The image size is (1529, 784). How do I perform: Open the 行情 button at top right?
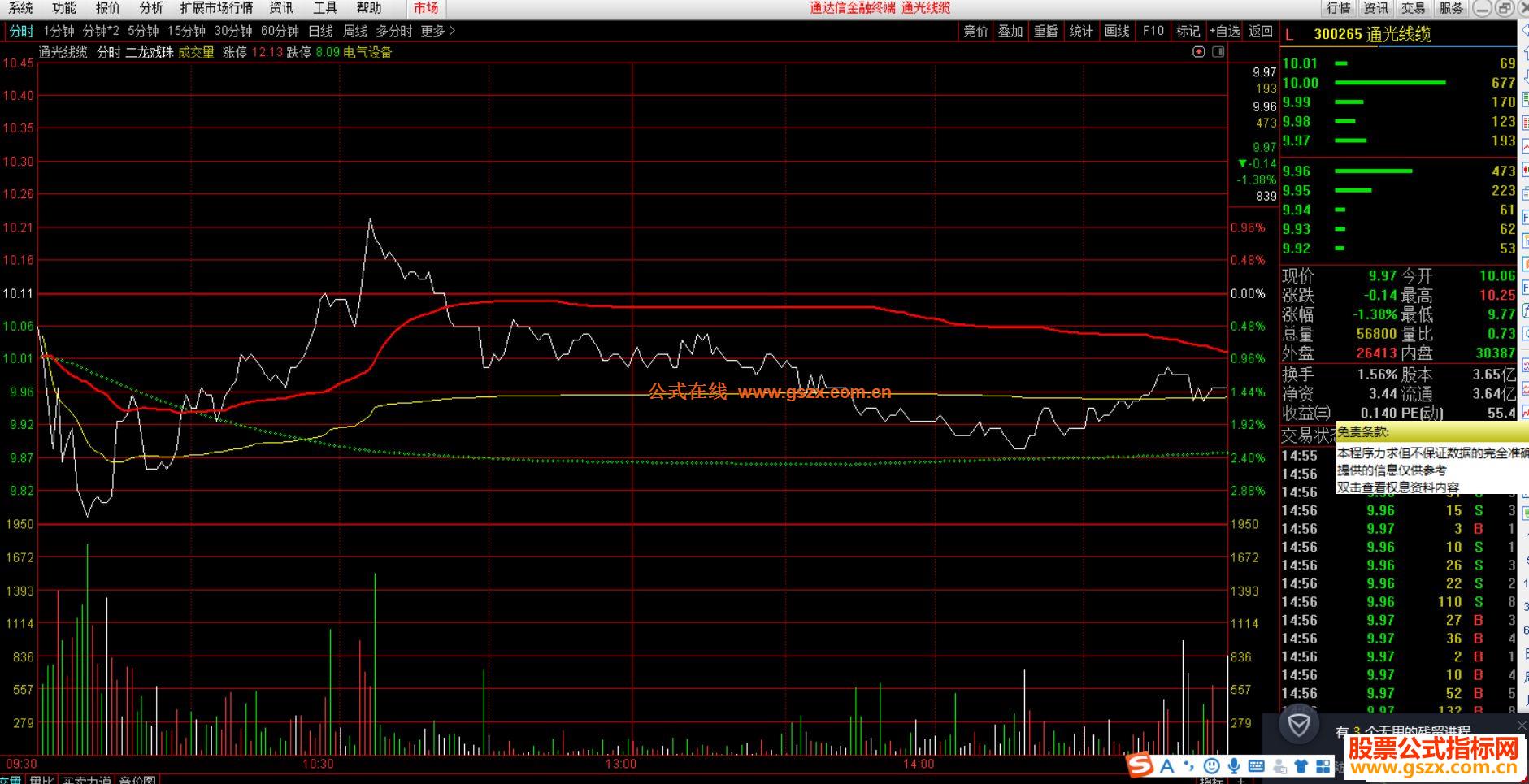point(1338,8)
